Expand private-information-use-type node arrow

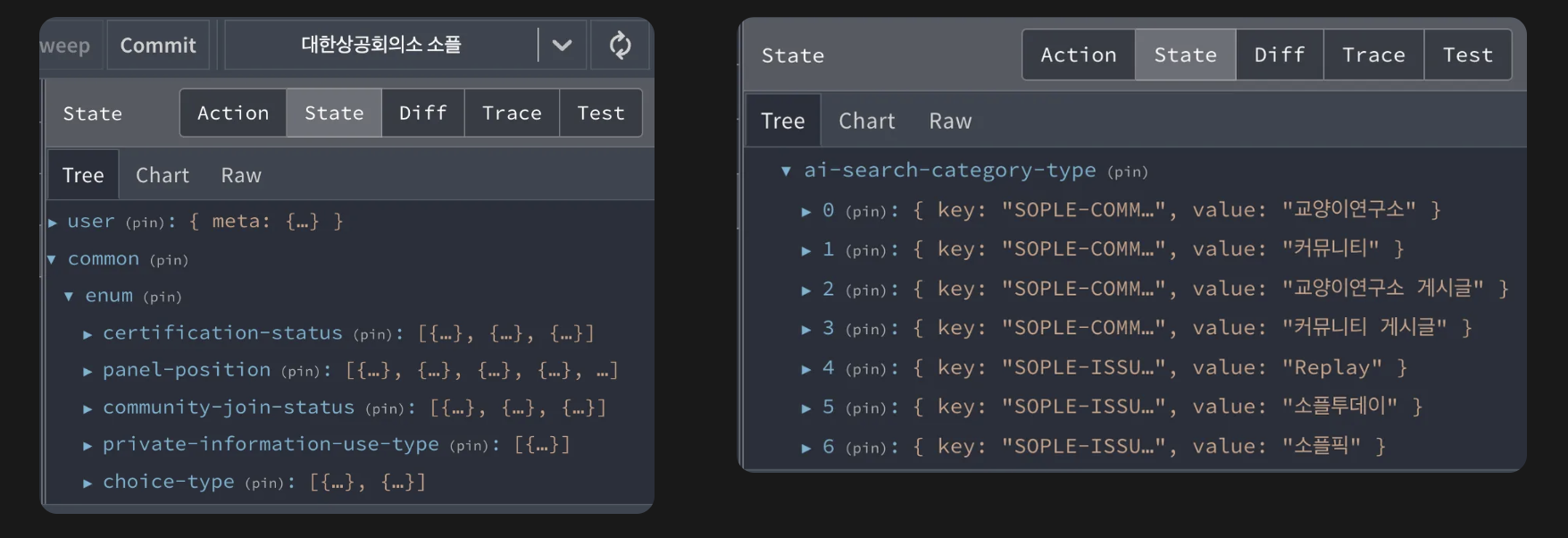coord(88,445)
